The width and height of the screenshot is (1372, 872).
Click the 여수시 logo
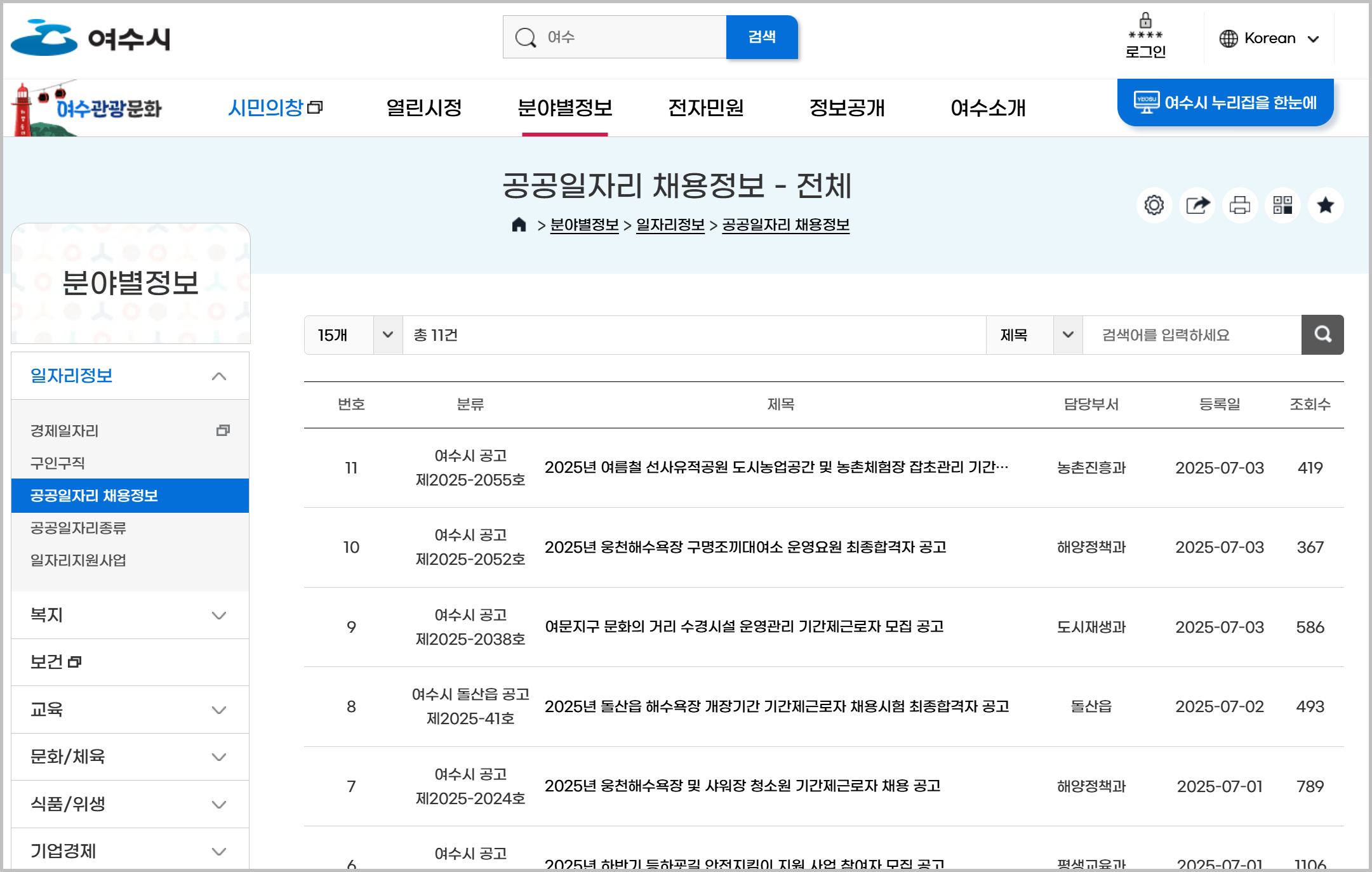90,38
